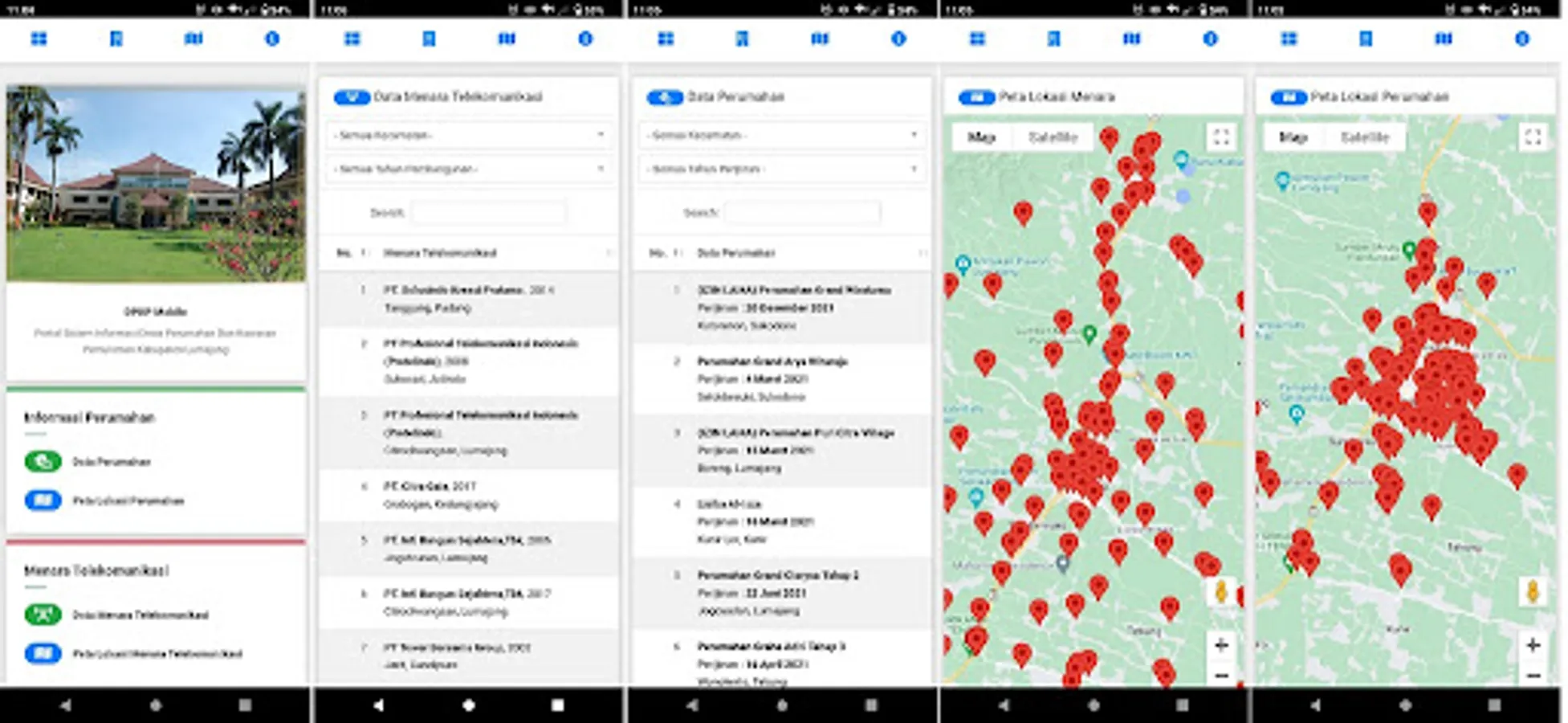This screenshot has width=1568, height=723.
Task: Expand Semua Kecamatan dropdown in Data Menara Telekomunikasi screen
Action: (469, 135)
